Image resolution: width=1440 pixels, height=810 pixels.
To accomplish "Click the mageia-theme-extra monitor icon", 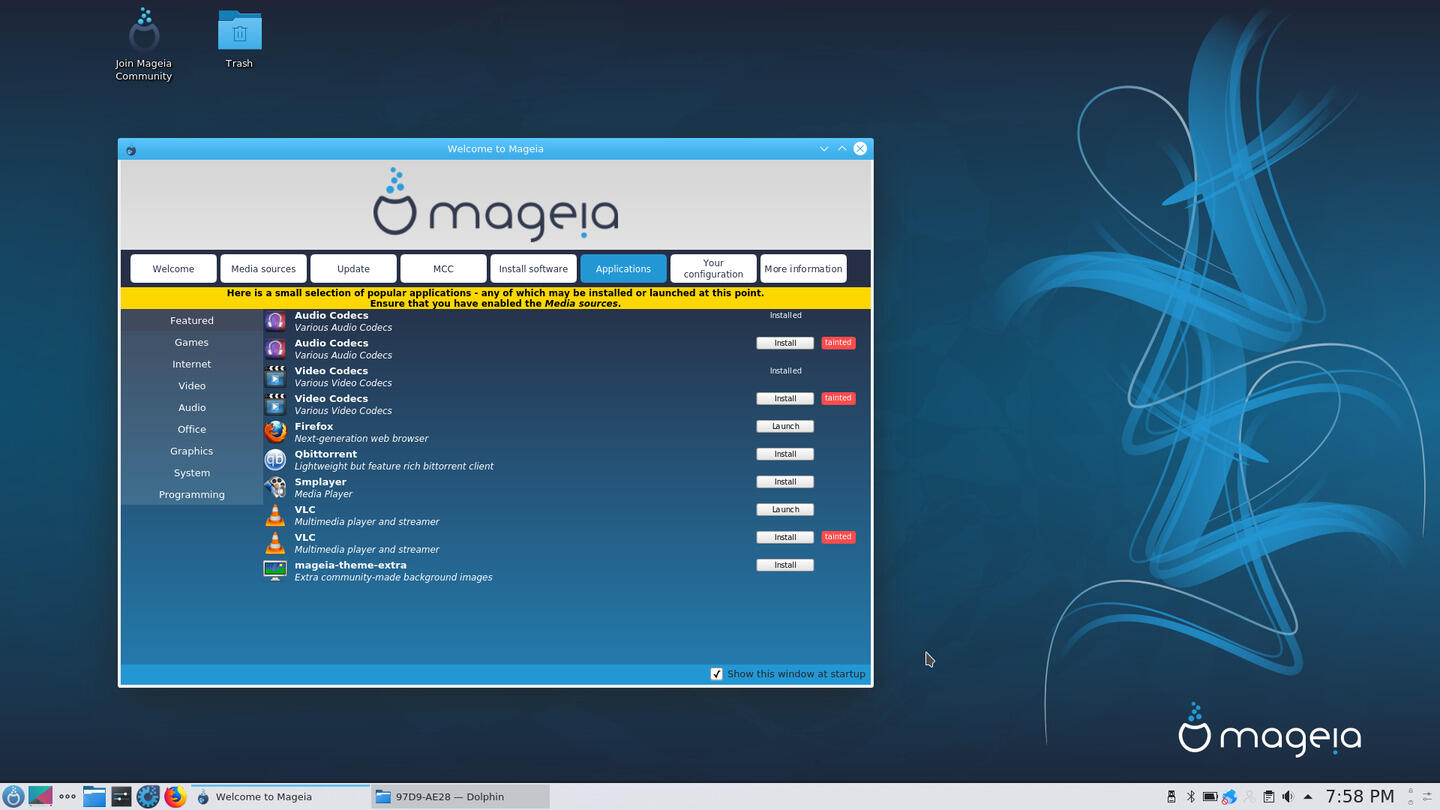I will coord(275,570).
